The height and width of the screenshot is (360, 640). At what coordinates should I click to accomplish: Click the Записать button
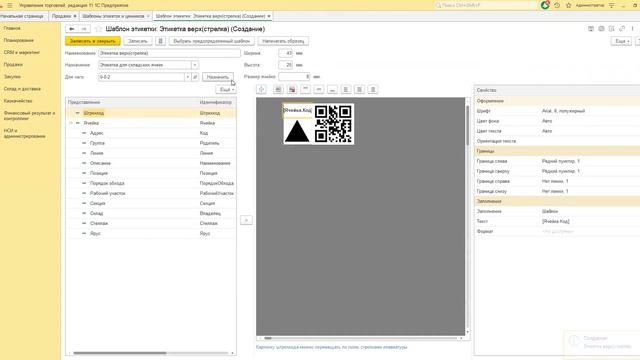point(138,41)
